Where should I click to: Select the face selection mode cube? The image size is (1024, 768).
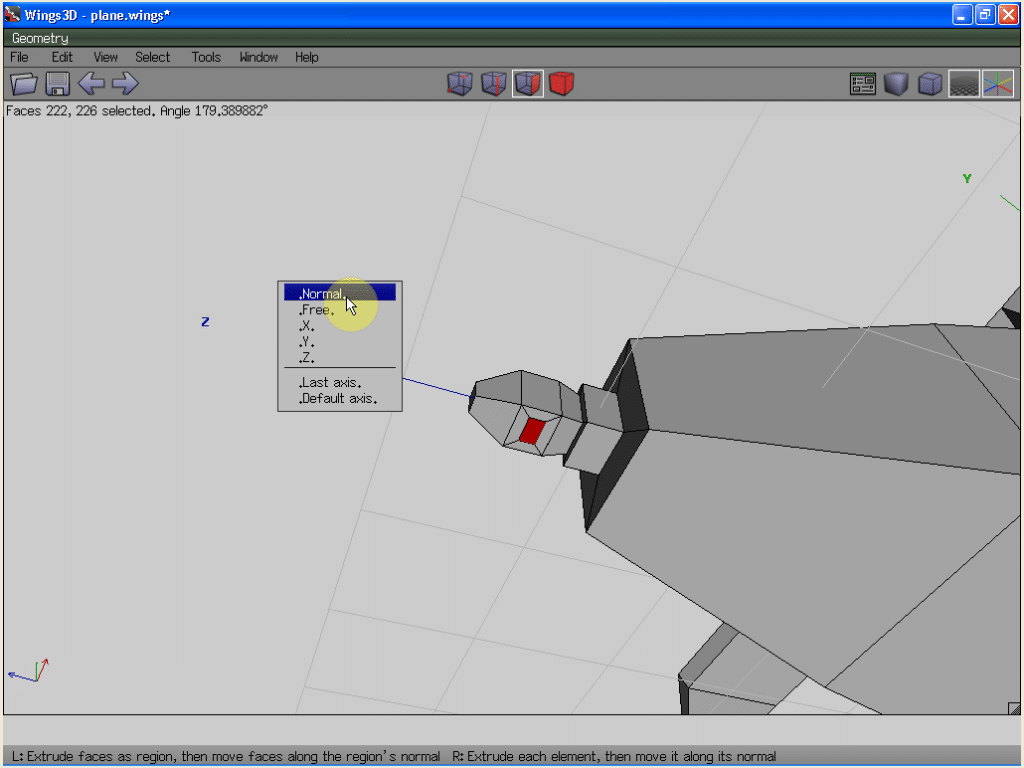click(528, 84)
